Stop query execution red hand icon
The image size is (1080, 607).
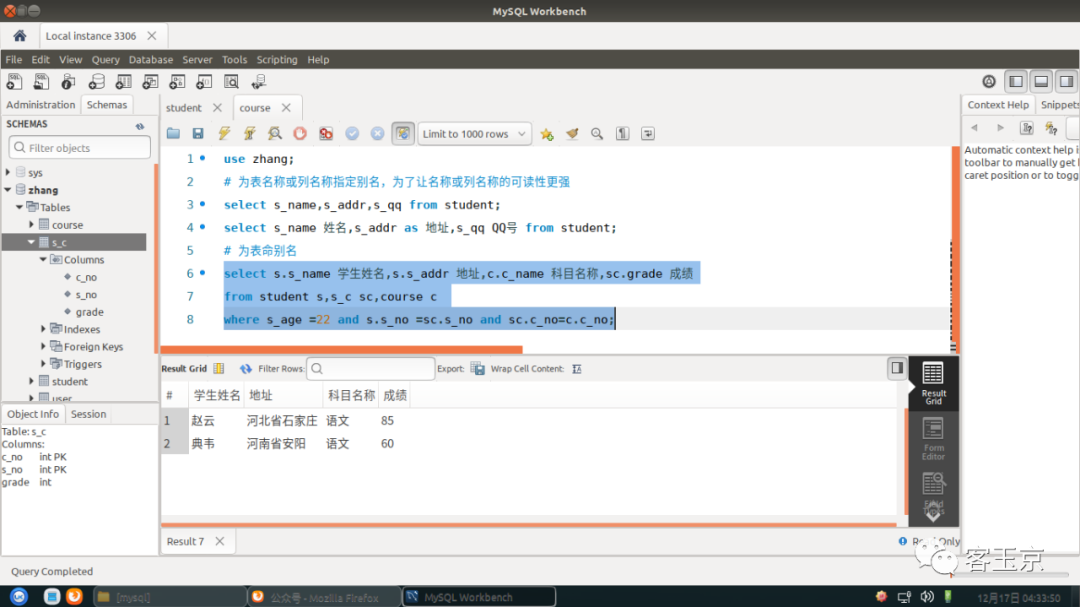(300, 134)
